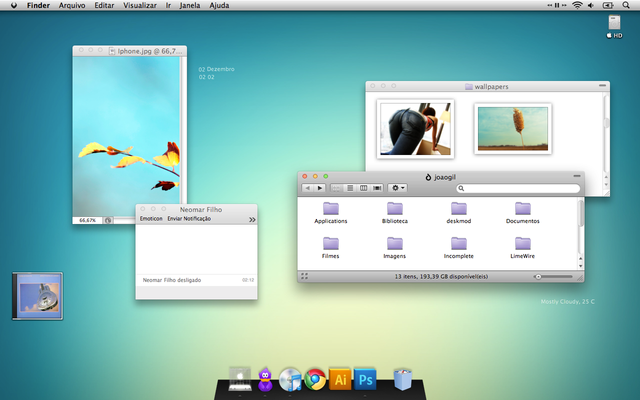Adjust the Finder icon size slider

click(538, 275)
